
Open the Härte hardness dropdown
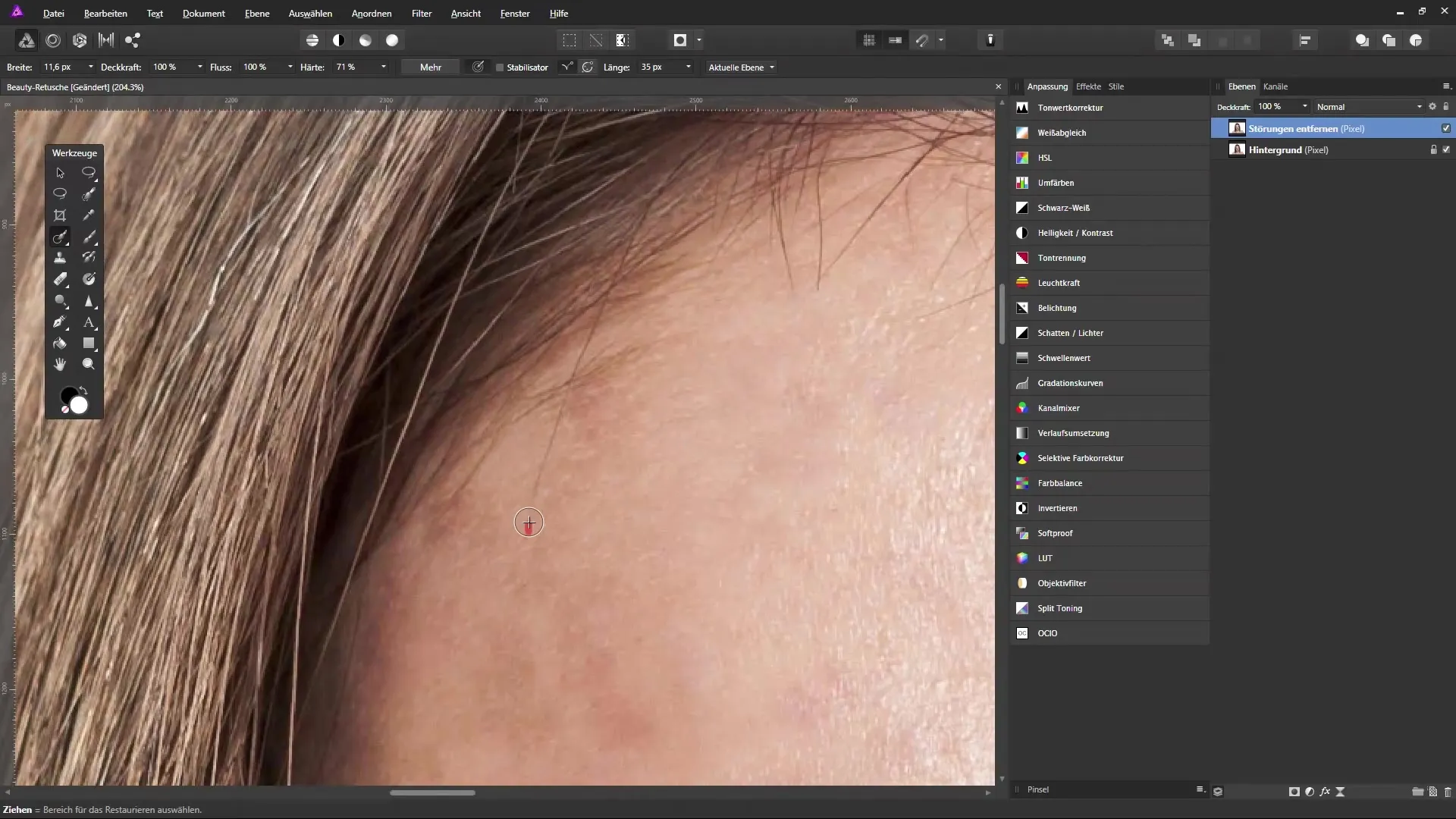384,67
